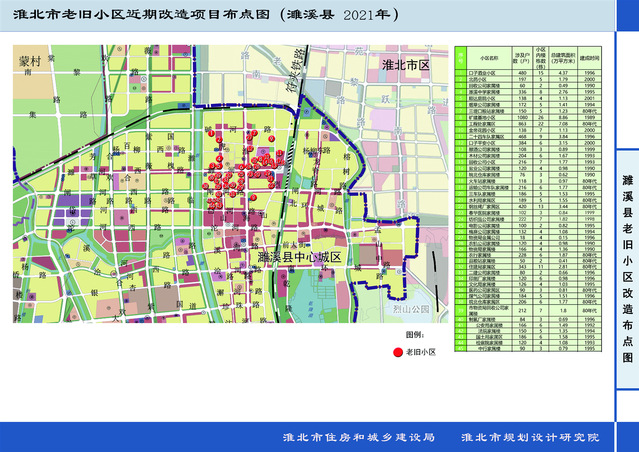
Task: Click the 涉及户(户) table column header
Action: [x=519, y=57]
